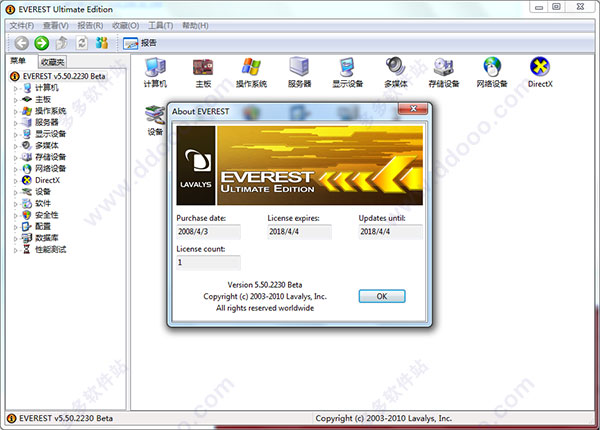Click the License count field
Screen dimensions: 600x430
coord(209,262)
